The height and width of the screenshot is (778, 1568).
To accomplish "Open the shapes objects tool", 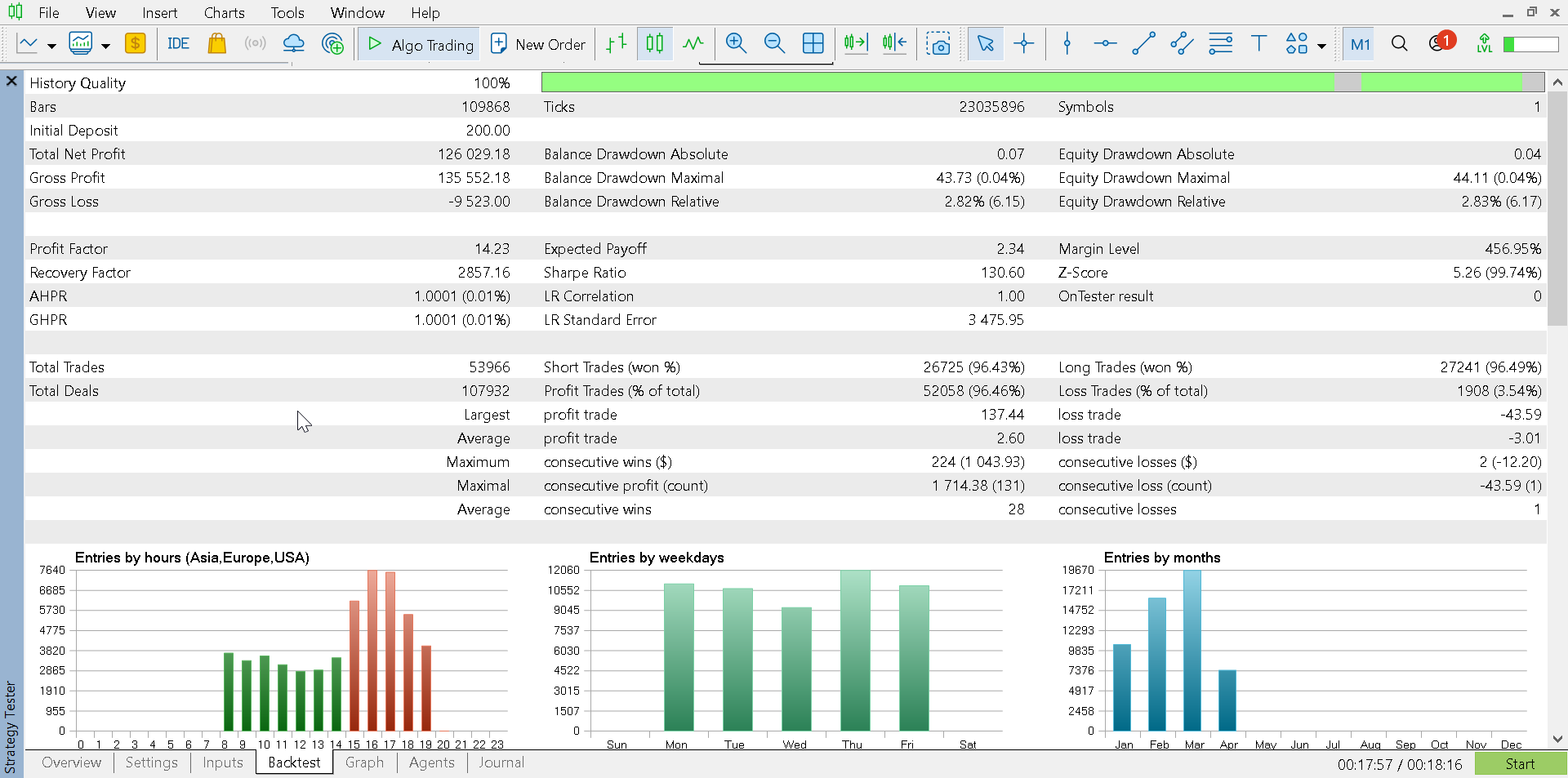I will coord(1297,44).
